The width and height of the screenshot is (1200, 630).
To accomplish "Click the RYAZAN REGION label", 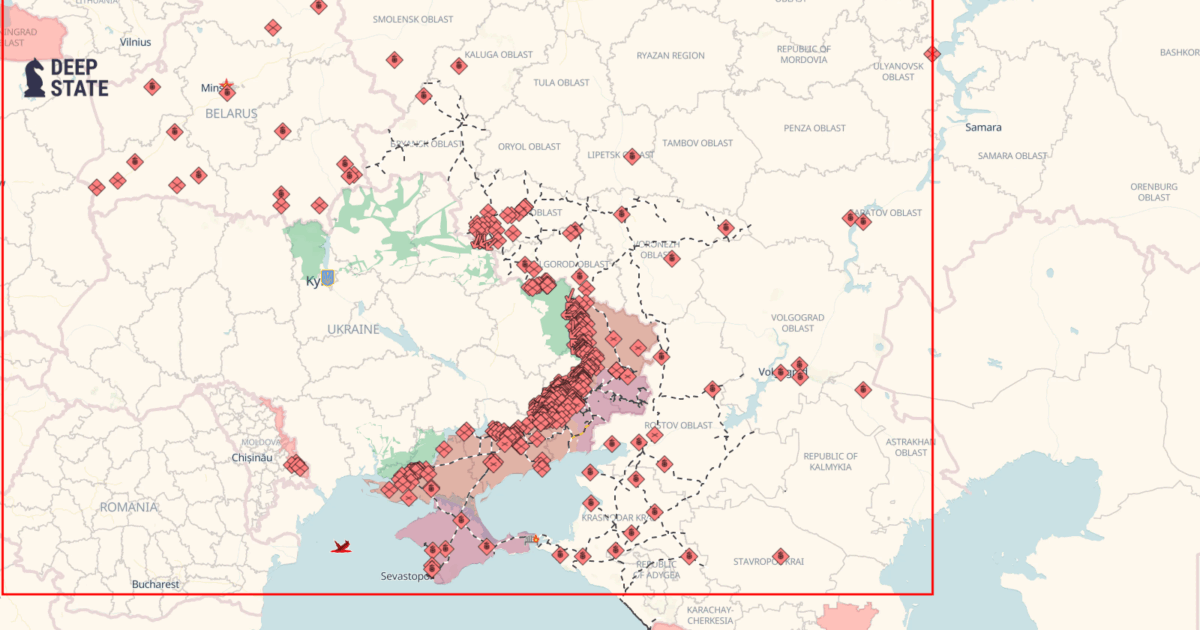I will pyautogui.click(x=670, y=55).
